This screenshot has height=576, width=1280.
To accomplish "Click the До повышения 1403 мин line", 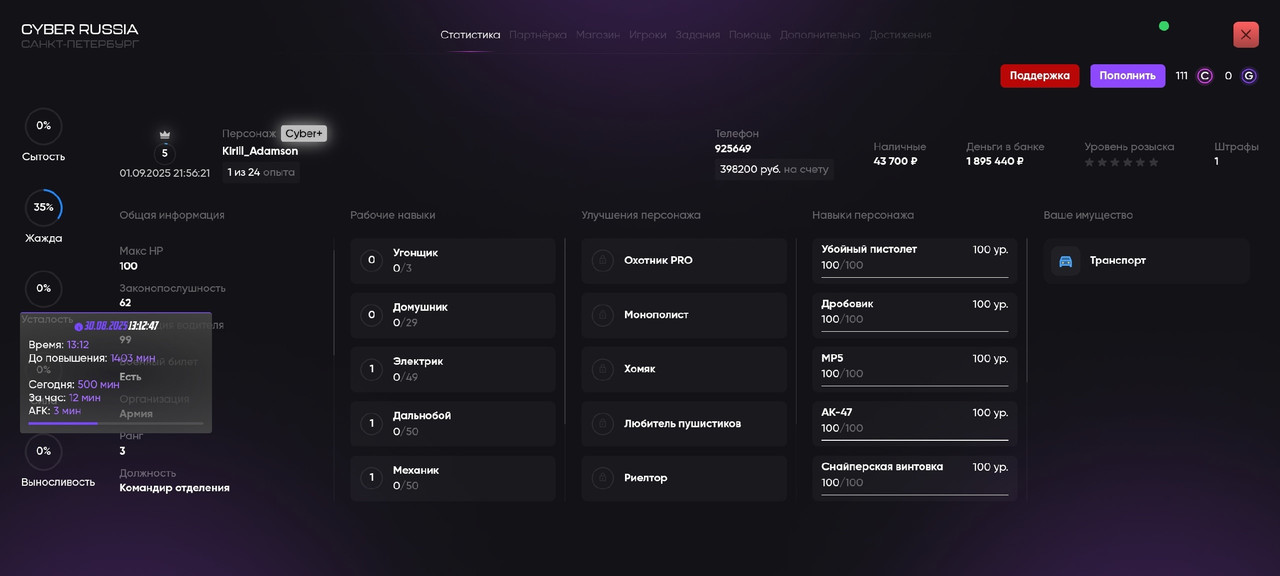I will [92, 358].
